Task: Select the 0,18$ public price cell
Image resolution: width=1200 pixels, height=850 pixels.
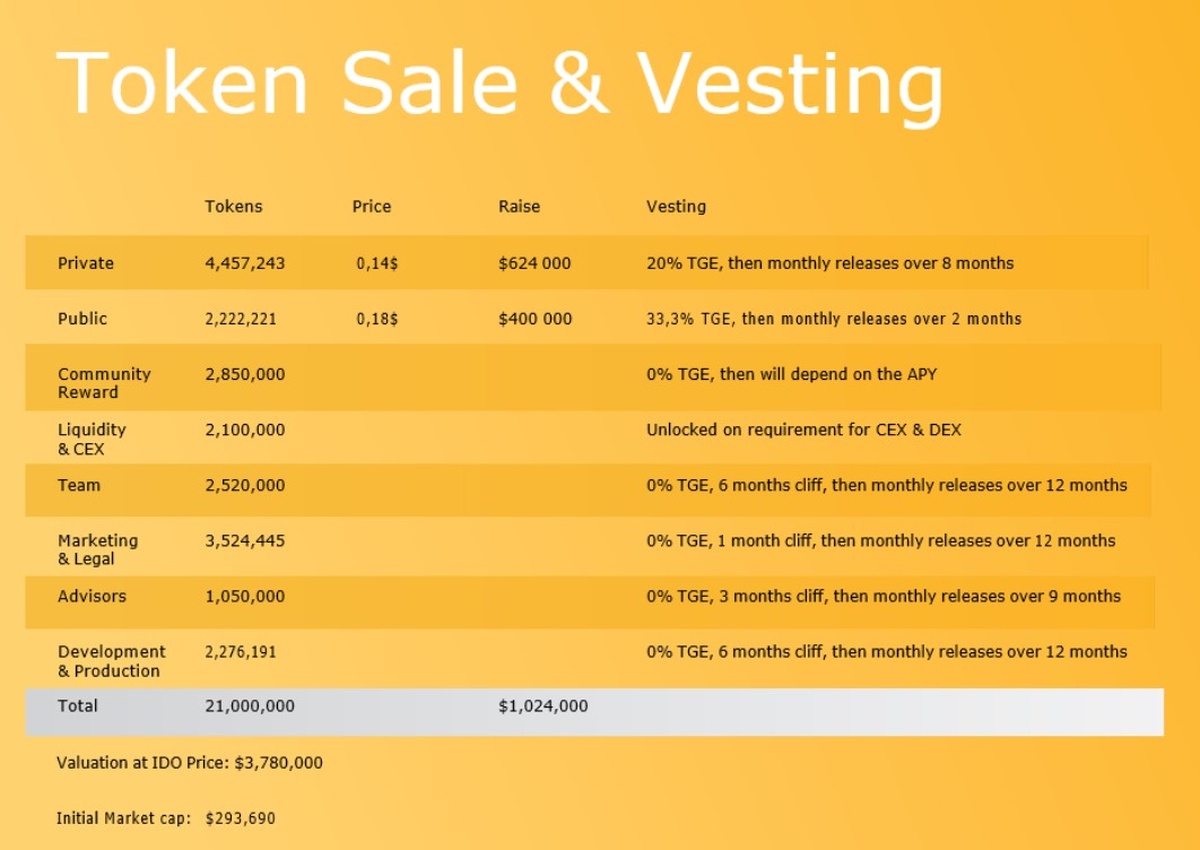Action: [377, 318]
